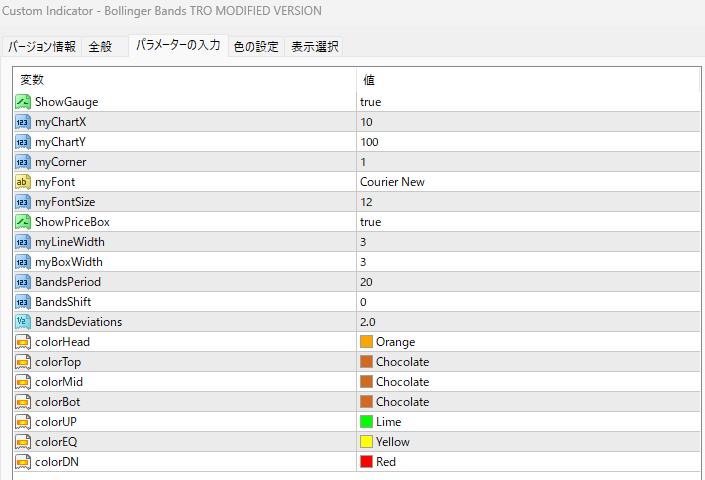Open the 全般 tab

pyautogui.click(x=100, y=47)
